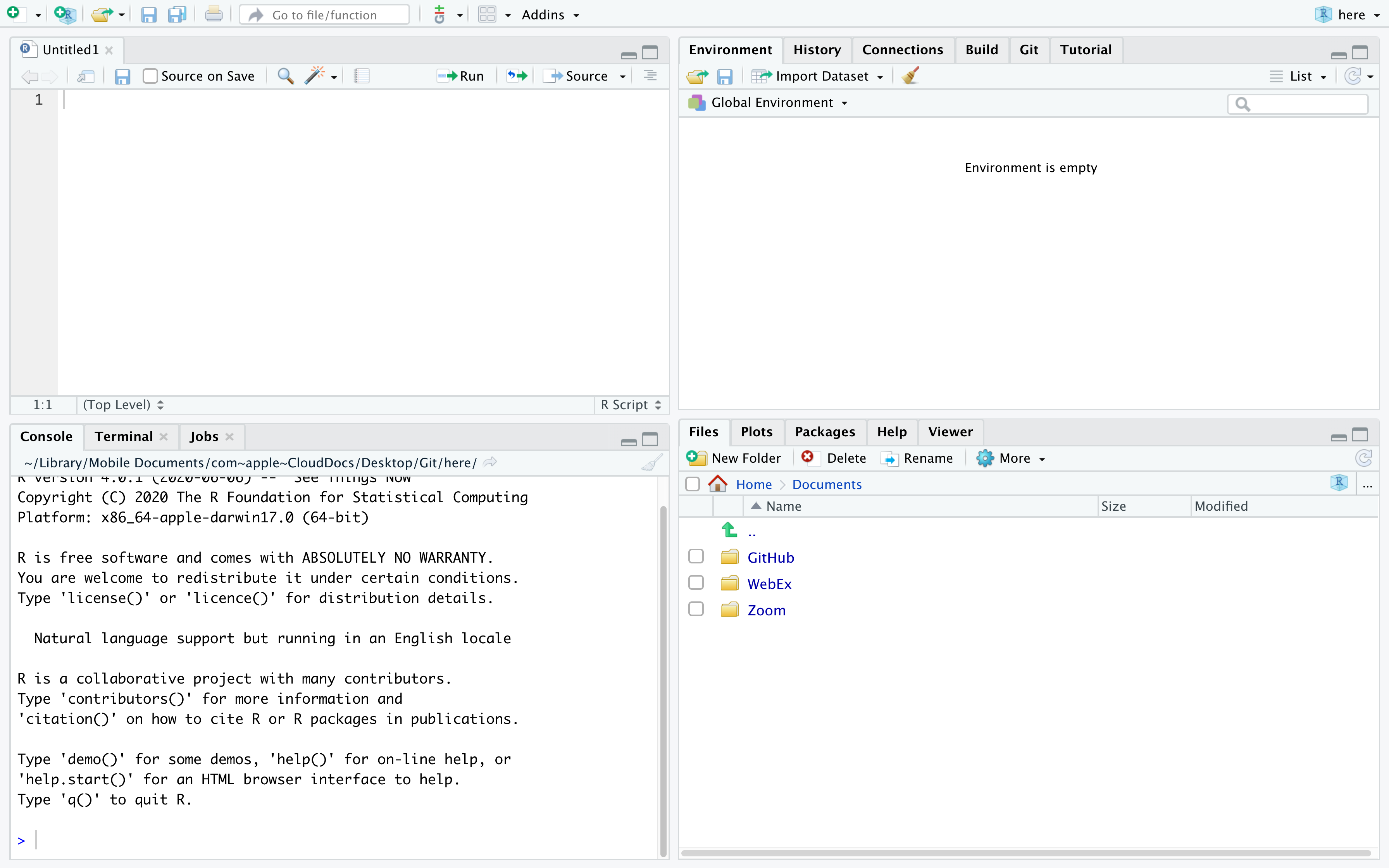This screenshot has width=1389, height=868.
Task: Open find/replace magnifier in editor toolbar
Action: (285, 76)
